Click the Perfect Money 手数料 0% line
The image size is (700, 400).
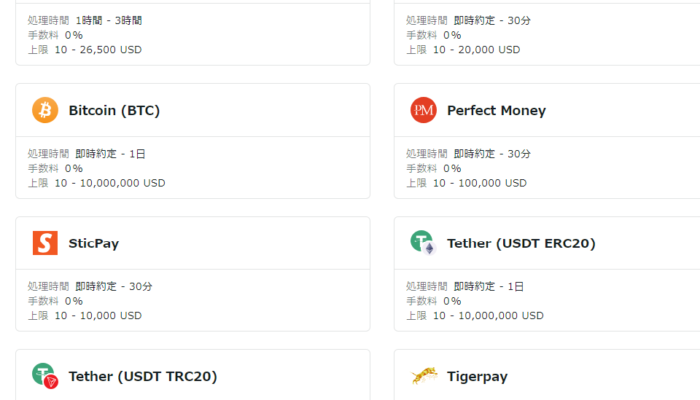point(434,168)
